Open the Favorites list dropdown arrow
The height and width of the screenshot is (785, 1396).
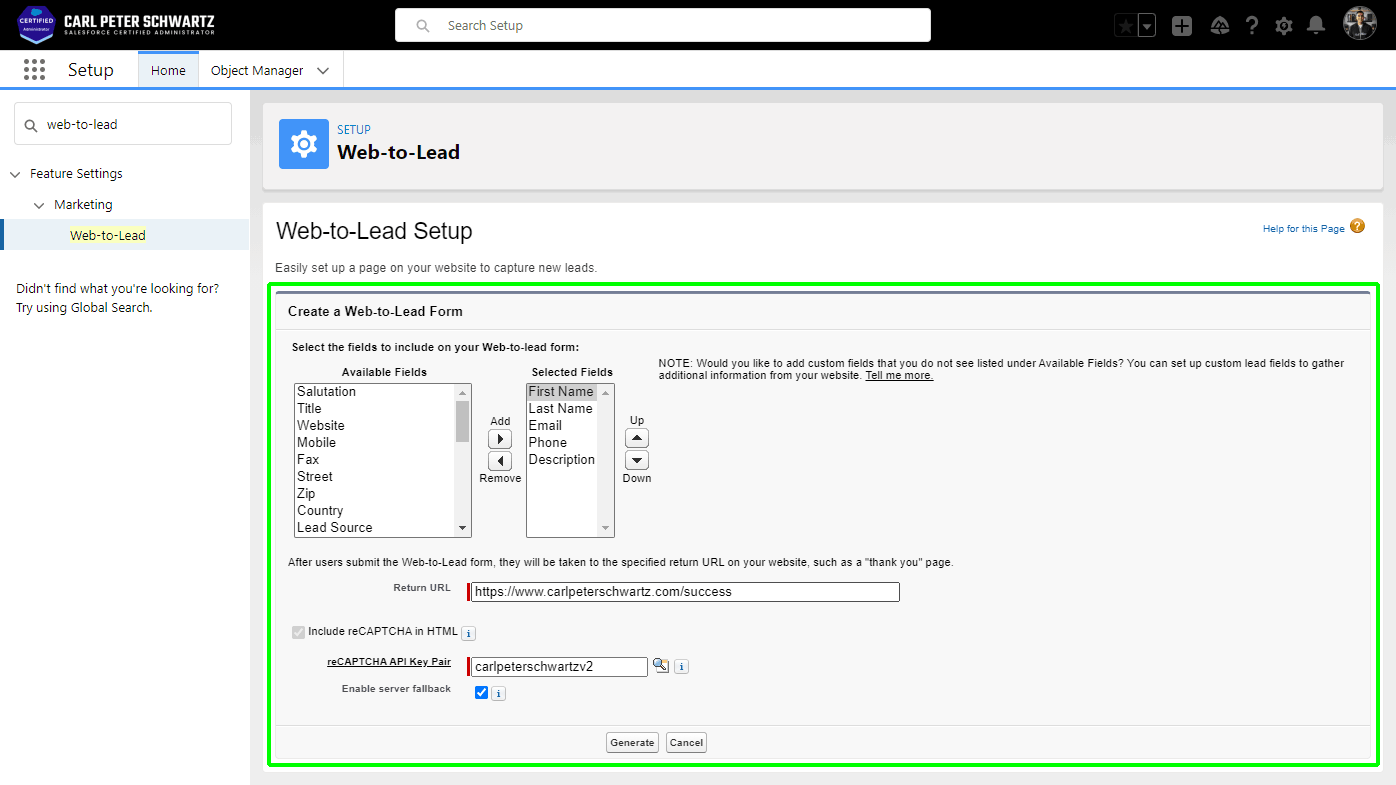pos(1147,26)
